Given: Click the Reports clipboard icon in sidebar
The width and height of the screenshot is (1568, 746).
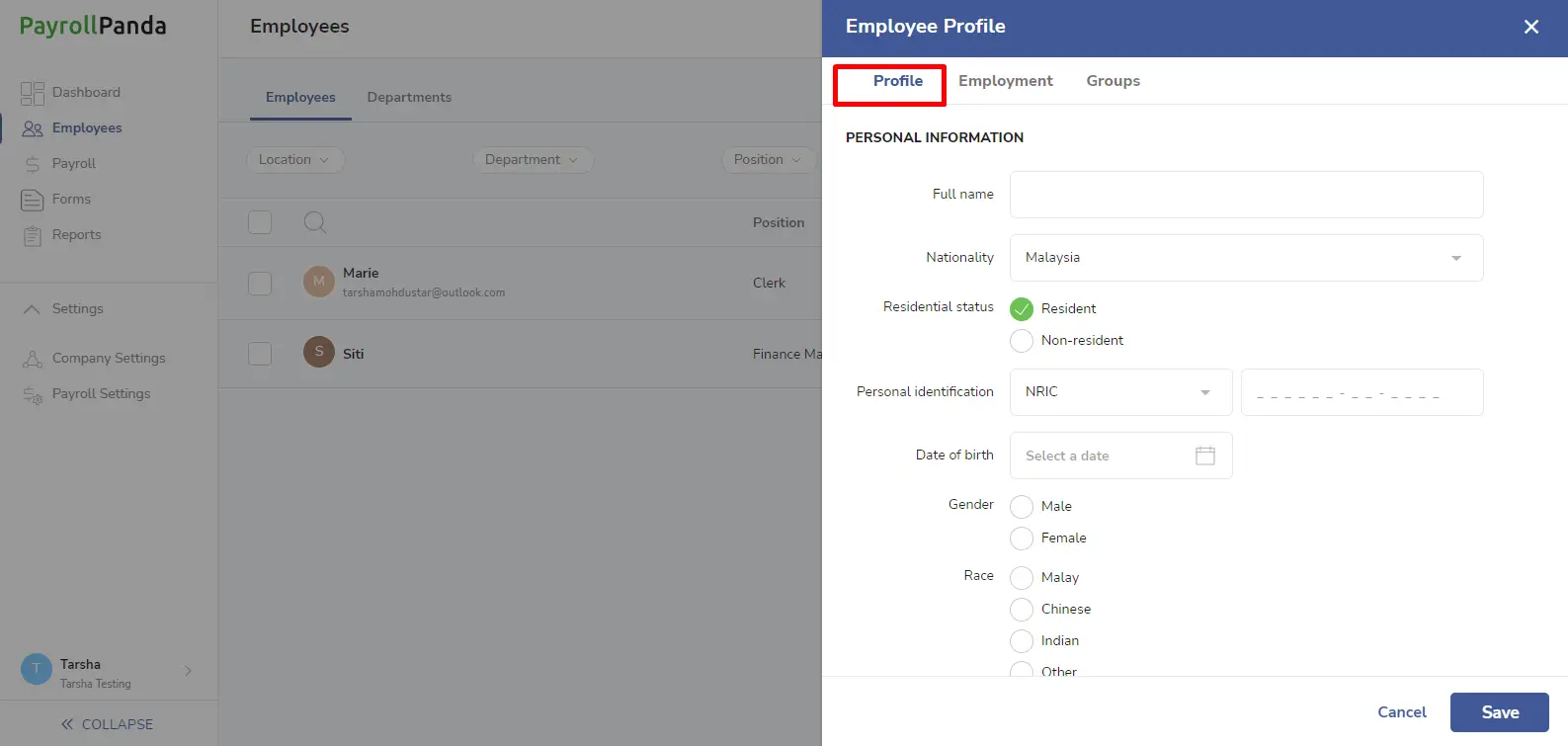Looking at the screenshot, I should tap(33, 235).
